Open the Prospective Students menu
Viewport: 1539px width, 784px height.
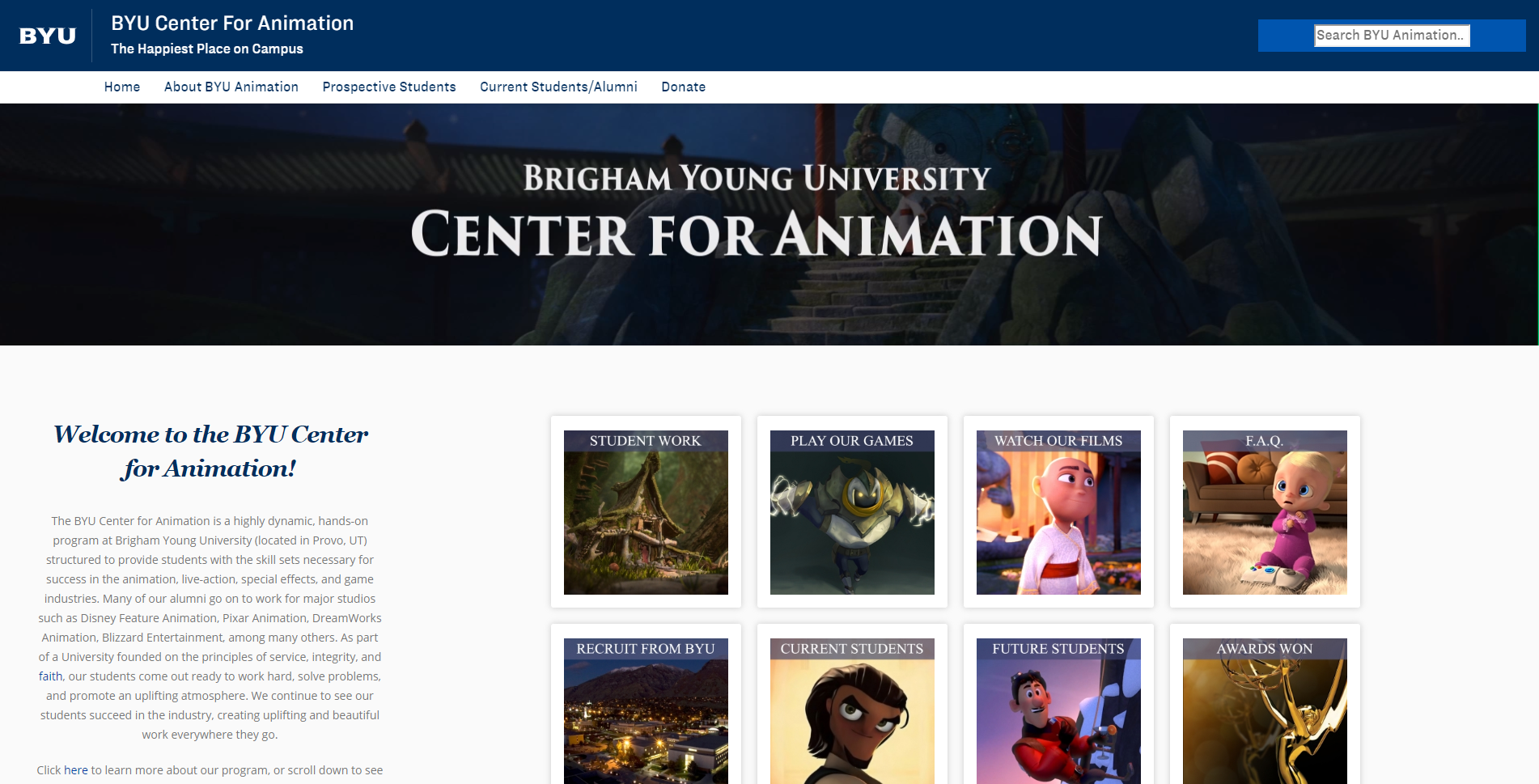pyautogui.click(x=389, y=87)
